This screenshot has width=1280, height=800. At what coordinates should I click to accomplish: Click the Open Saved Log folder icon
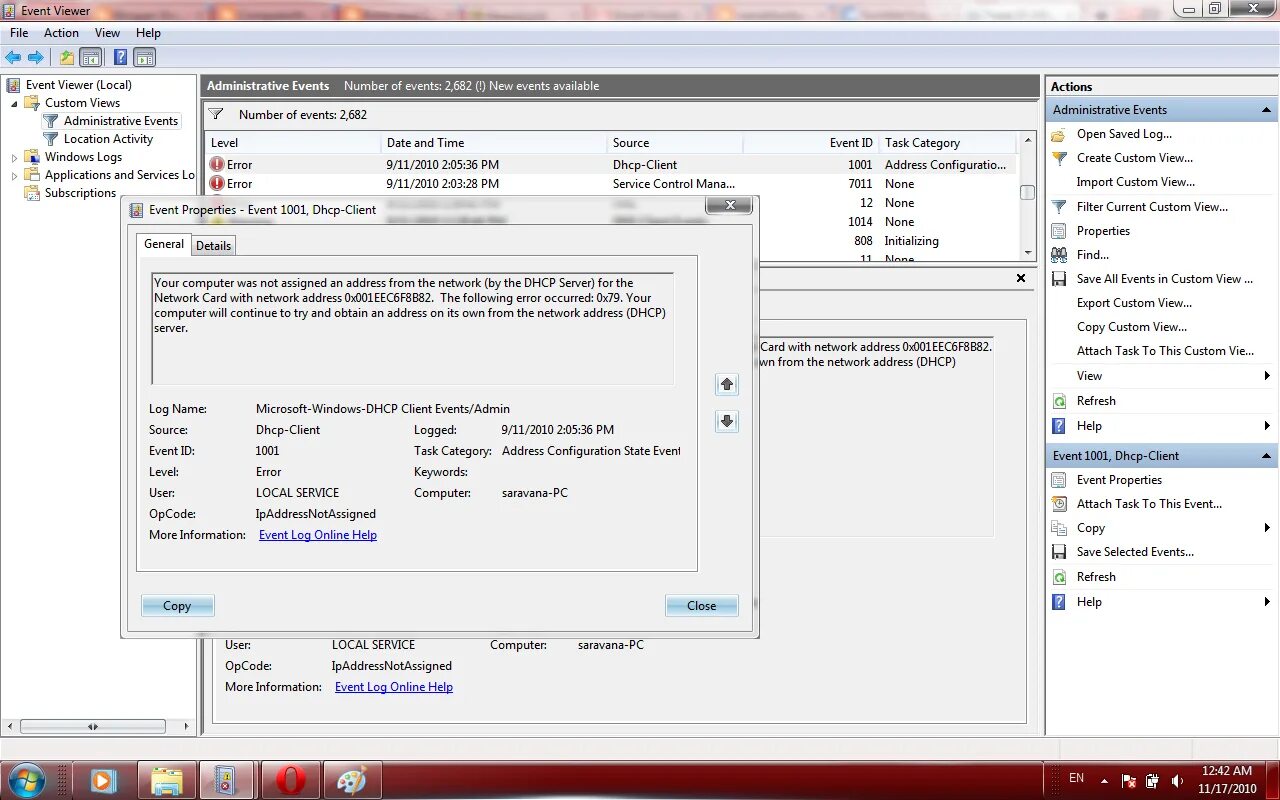click(1059, 134)
